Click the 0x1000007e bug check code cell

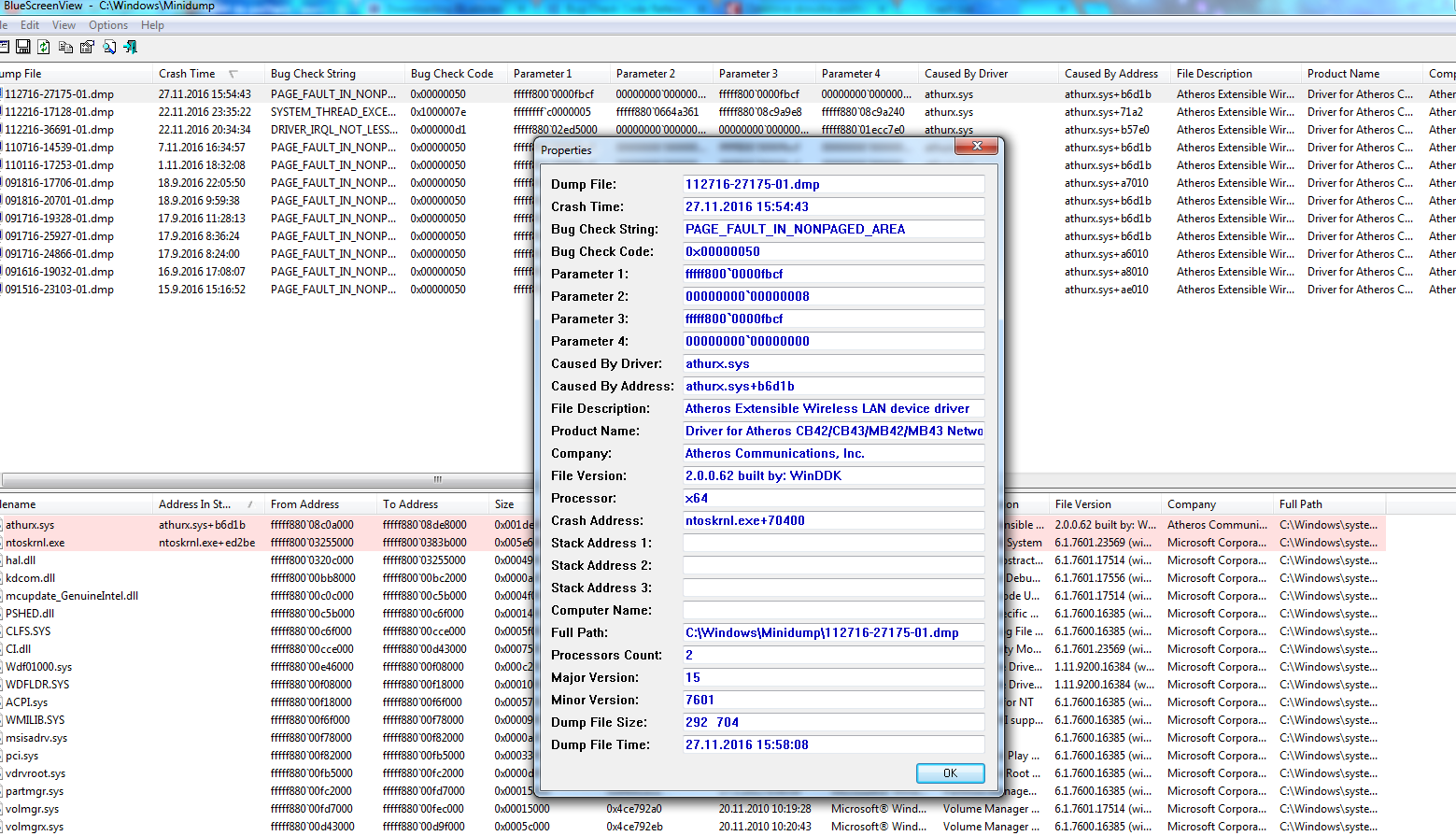(438, 112)
